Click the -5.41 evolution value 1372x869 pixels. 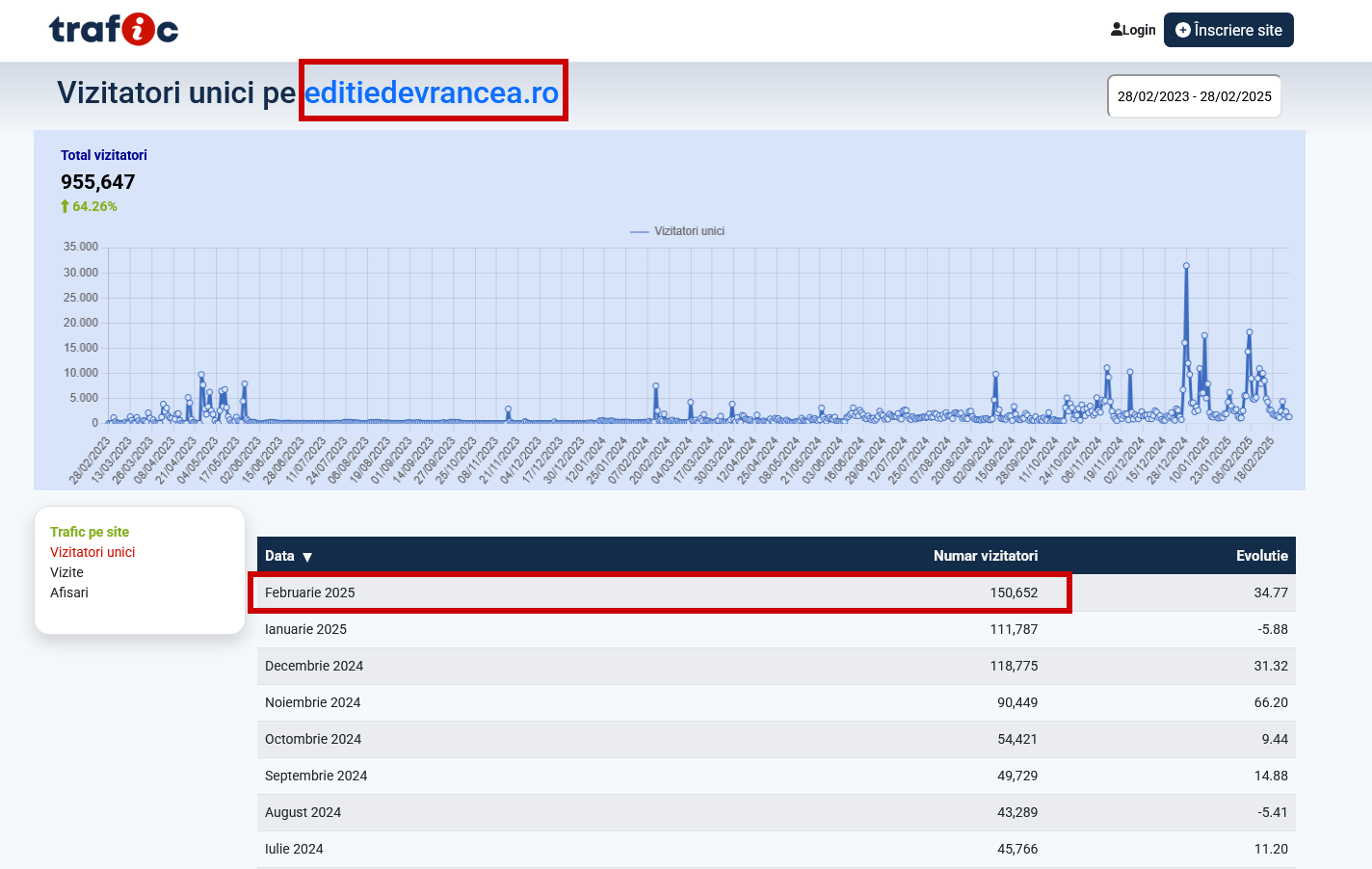(x=1273, y=812)
